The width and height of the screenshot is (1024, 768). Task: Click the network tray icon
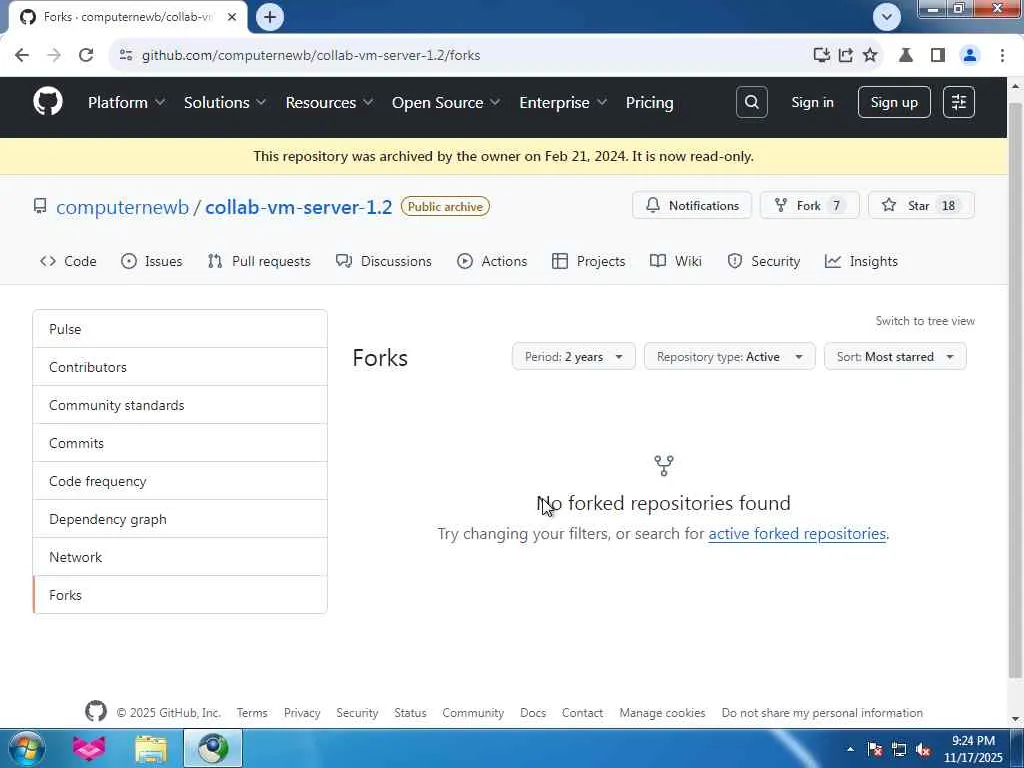(899, 749)
